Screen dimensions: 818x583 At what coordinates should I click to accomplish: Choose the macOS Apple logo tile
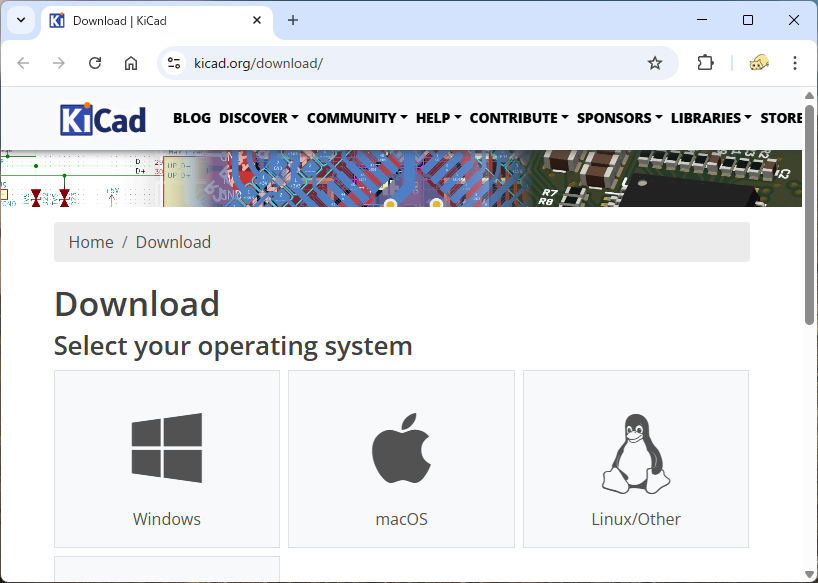click(x=401, y=459)
